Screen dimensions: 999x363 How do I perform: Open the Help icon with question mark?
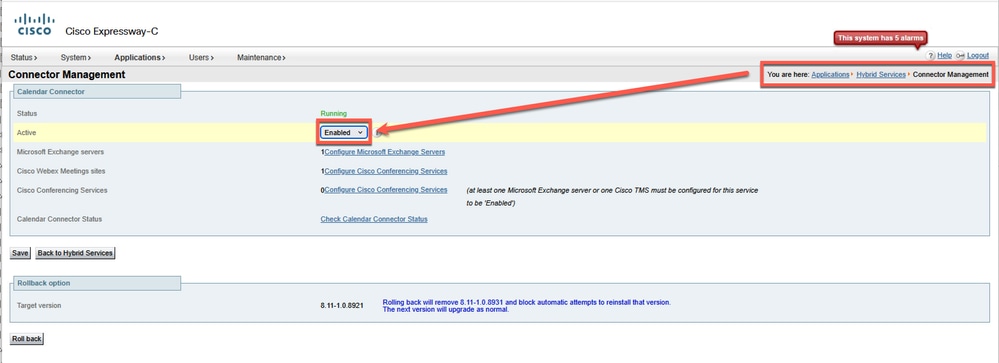click(930, 56)
